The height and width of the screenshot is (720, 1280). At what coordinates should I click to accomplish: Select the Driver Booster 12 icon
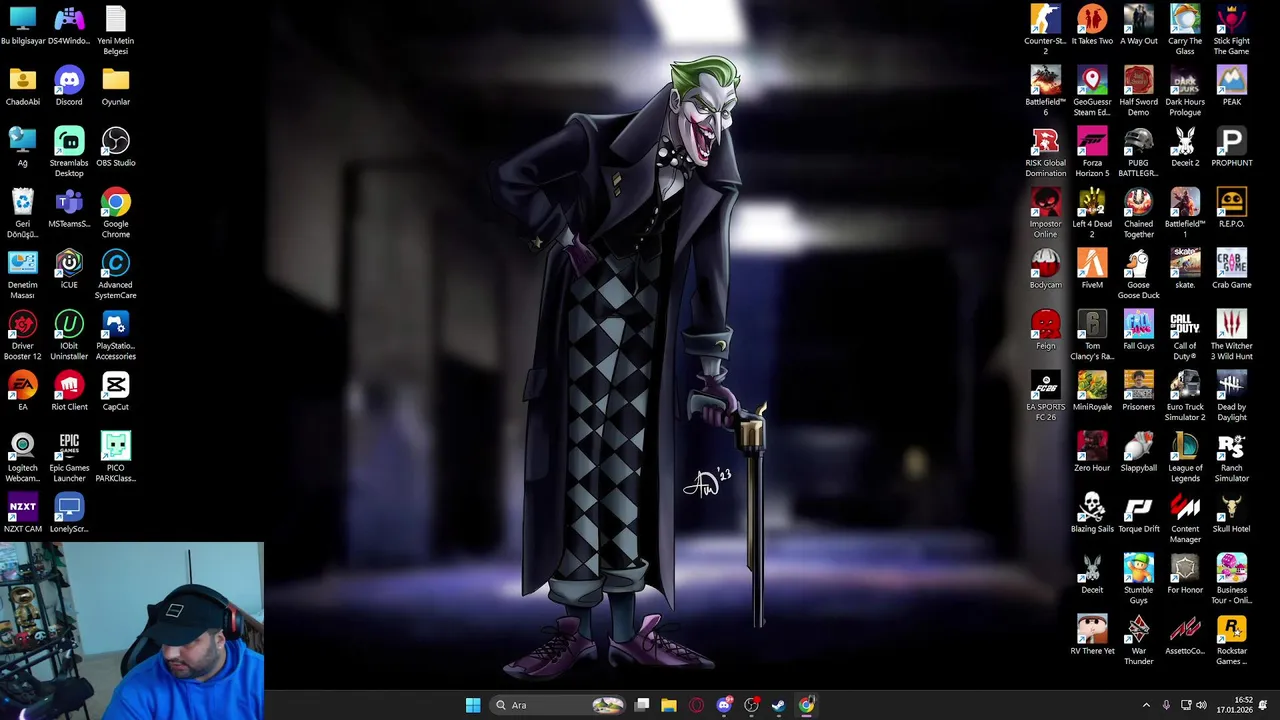[x=23, y=336]
